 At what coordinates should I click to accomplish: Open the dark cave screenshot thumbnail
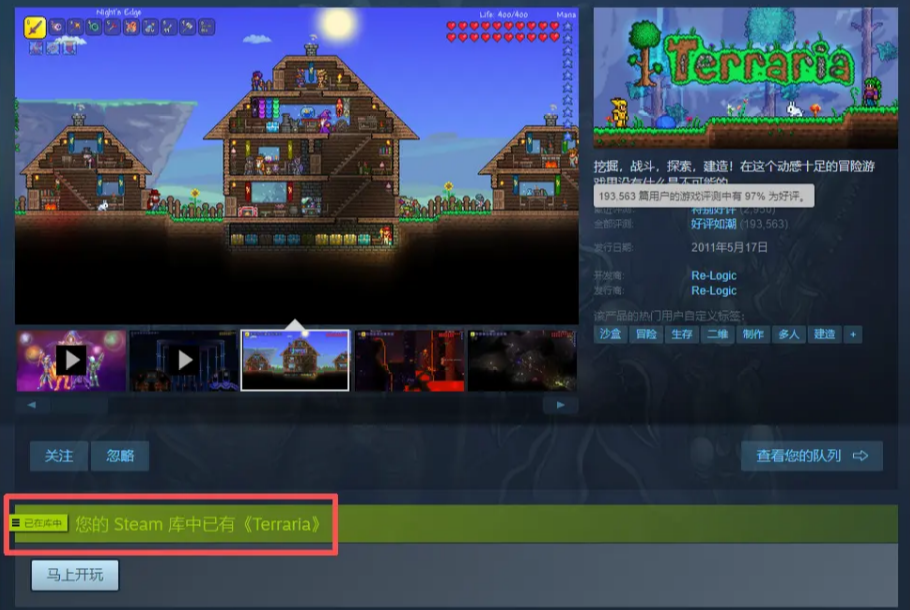[522, 360]
